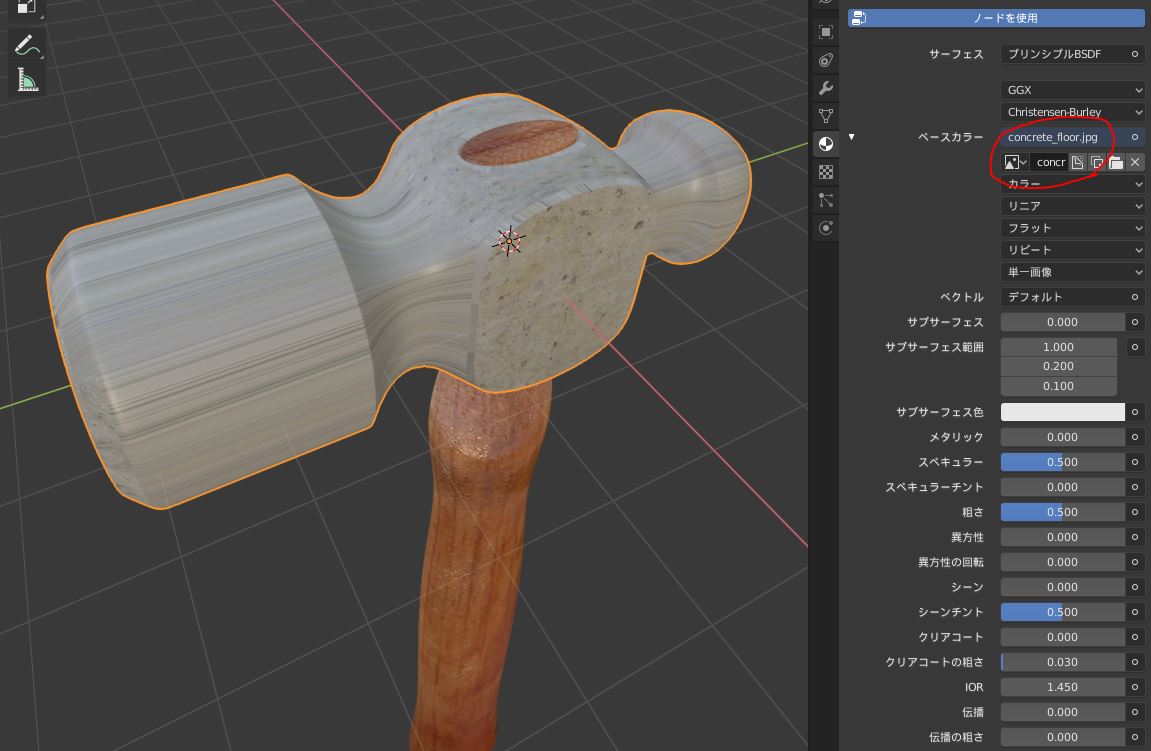Click the サブサーフェス範囲 0.200 field
Image resolution: width=1151 pixels, height=751 pixels.
coord(1059,366)
